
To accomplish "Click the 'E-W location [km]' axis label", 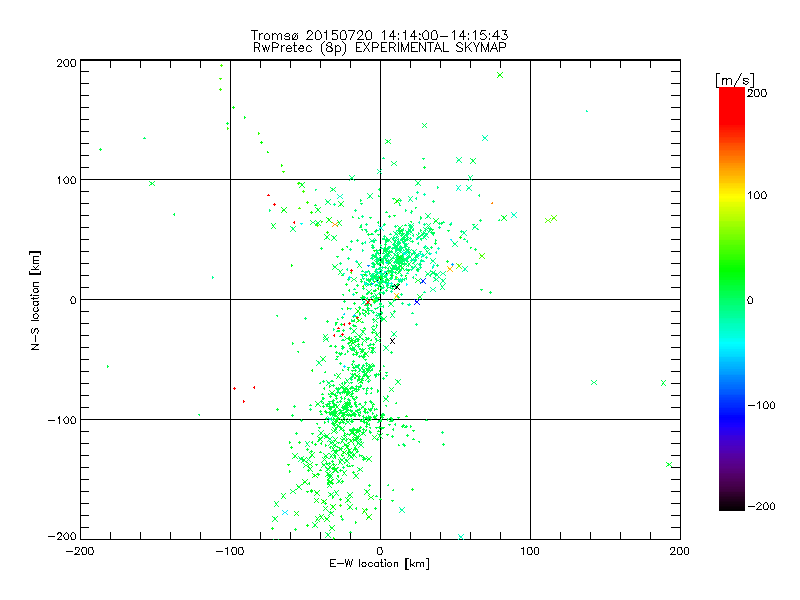I will (x=379, y=563).
